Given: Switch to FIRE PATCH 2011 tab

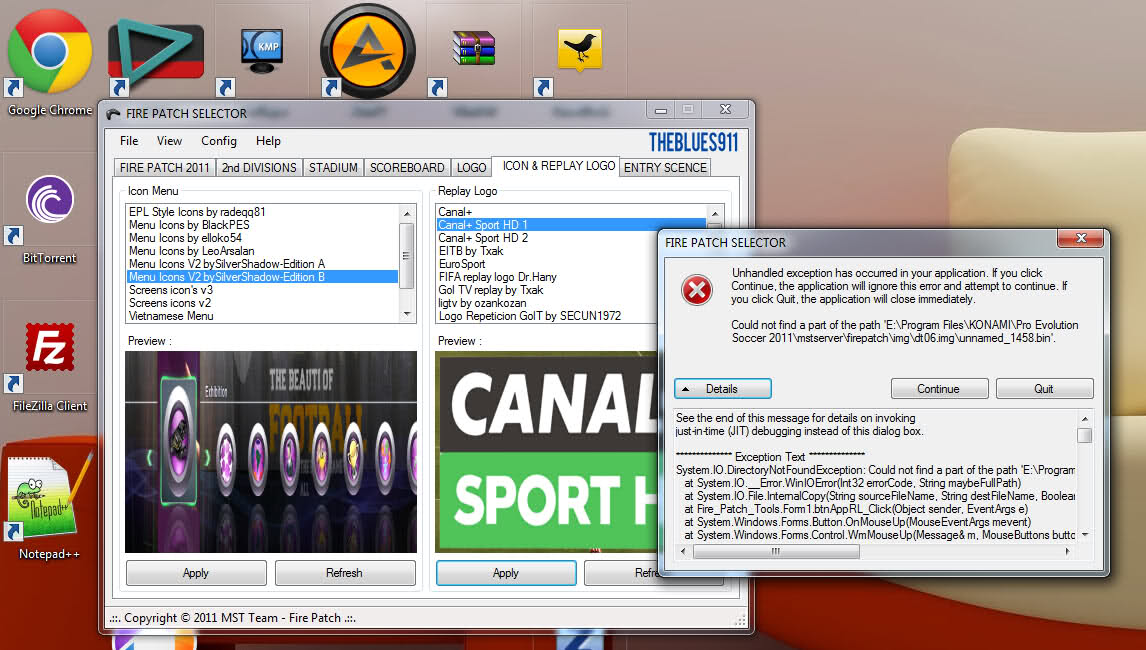Looking at the screenshot, I should [x=164, y=167].
